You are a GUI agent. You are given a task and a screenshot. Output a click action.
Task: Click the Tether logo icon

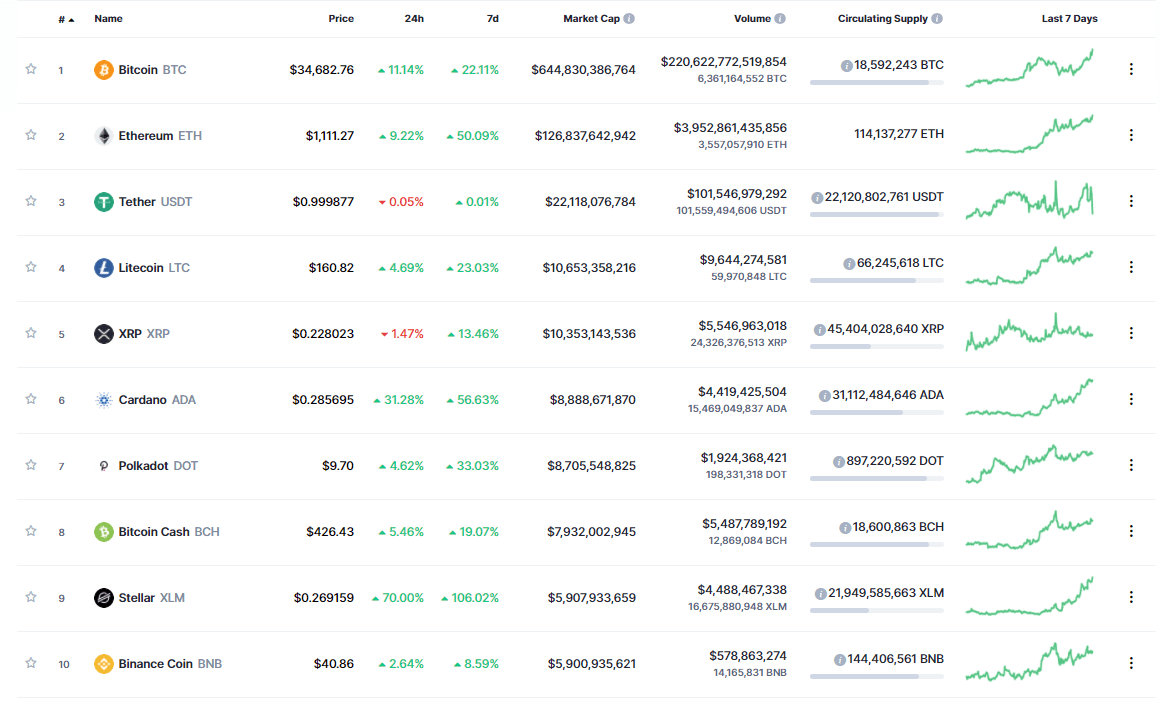[104, 202]
